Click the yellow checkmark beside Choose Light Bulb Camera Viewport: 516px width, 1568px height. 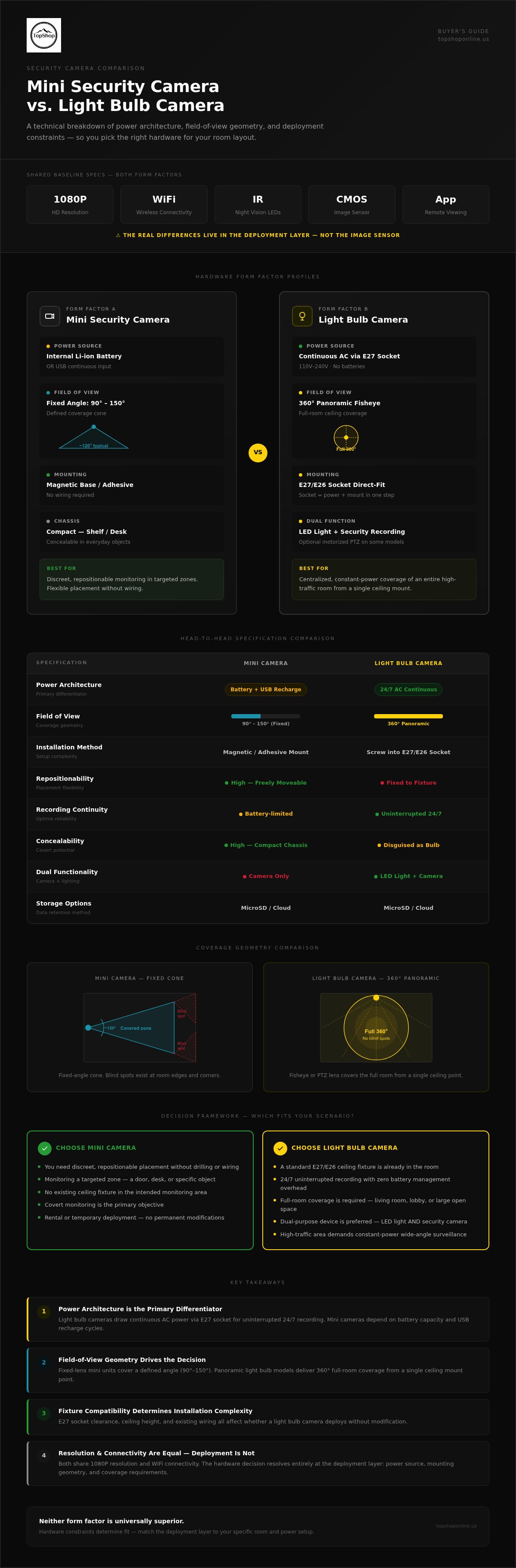click(x=280, y=1148)
